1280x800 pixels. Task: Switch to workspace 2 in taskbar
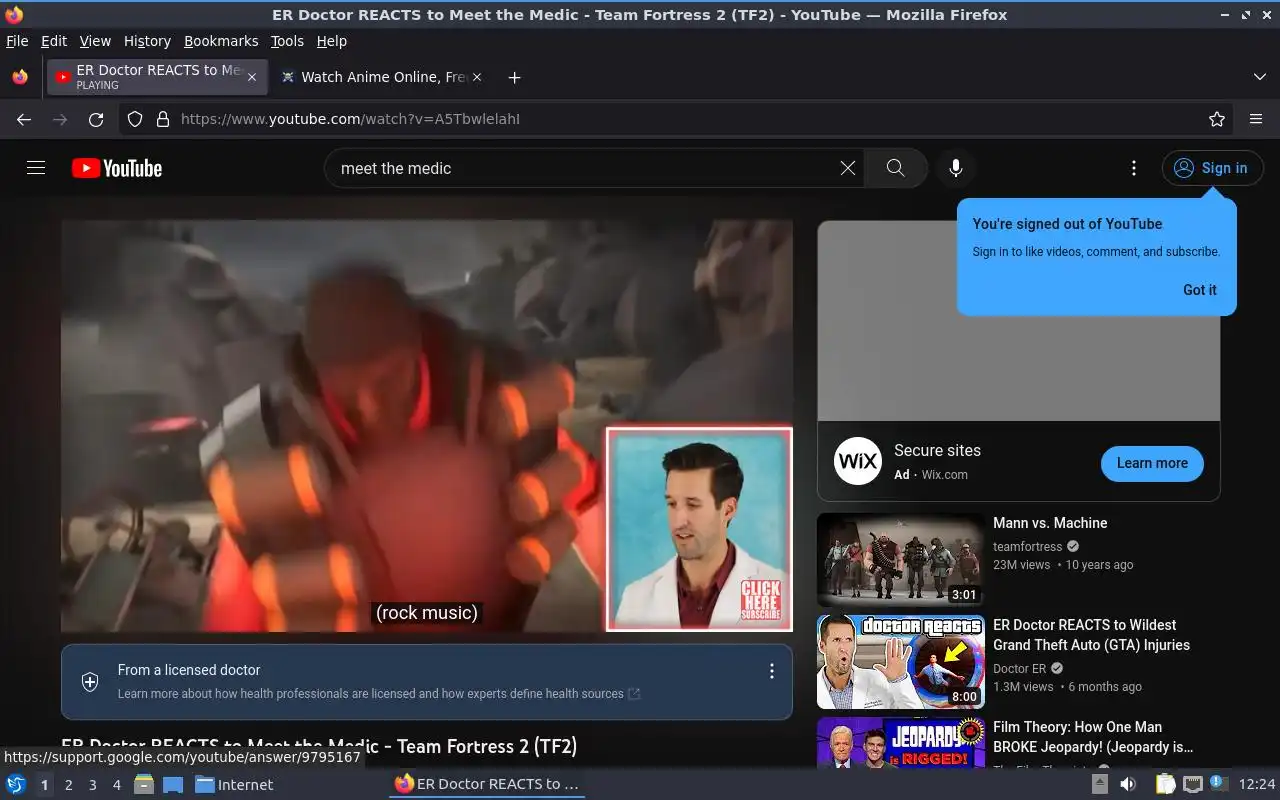69,785
